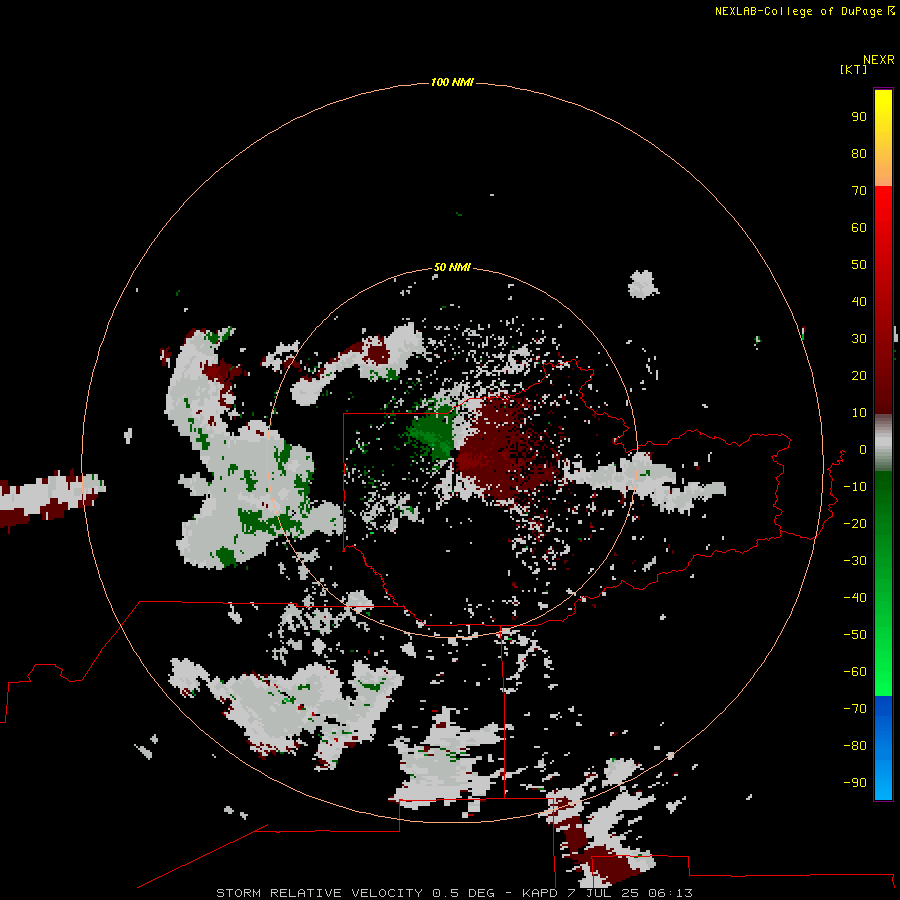Viewport: 900px width, 900px height.
Task: Select the -80 knot scale label
Action: pos(855,746)
